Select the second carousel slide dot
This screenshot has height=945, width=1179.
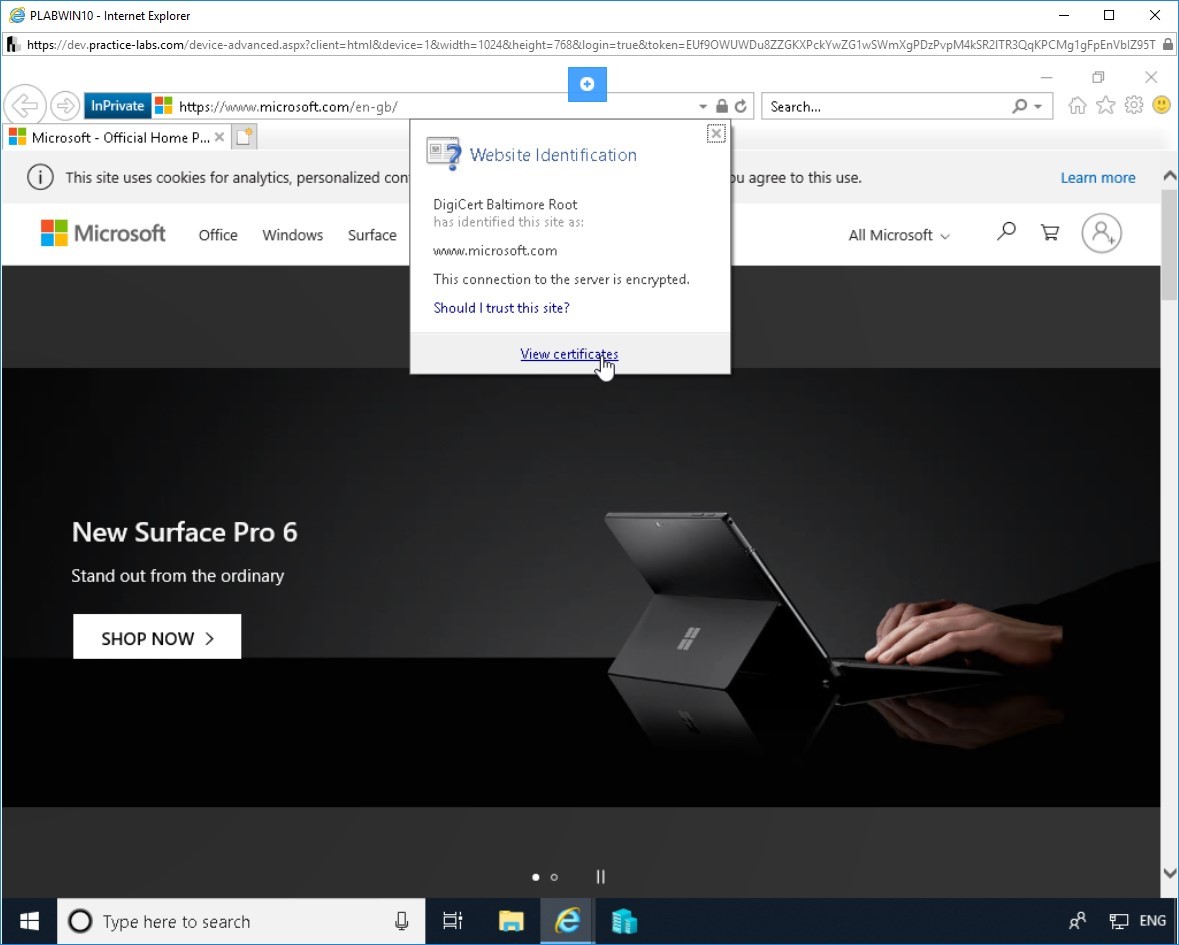coord(554,877)
